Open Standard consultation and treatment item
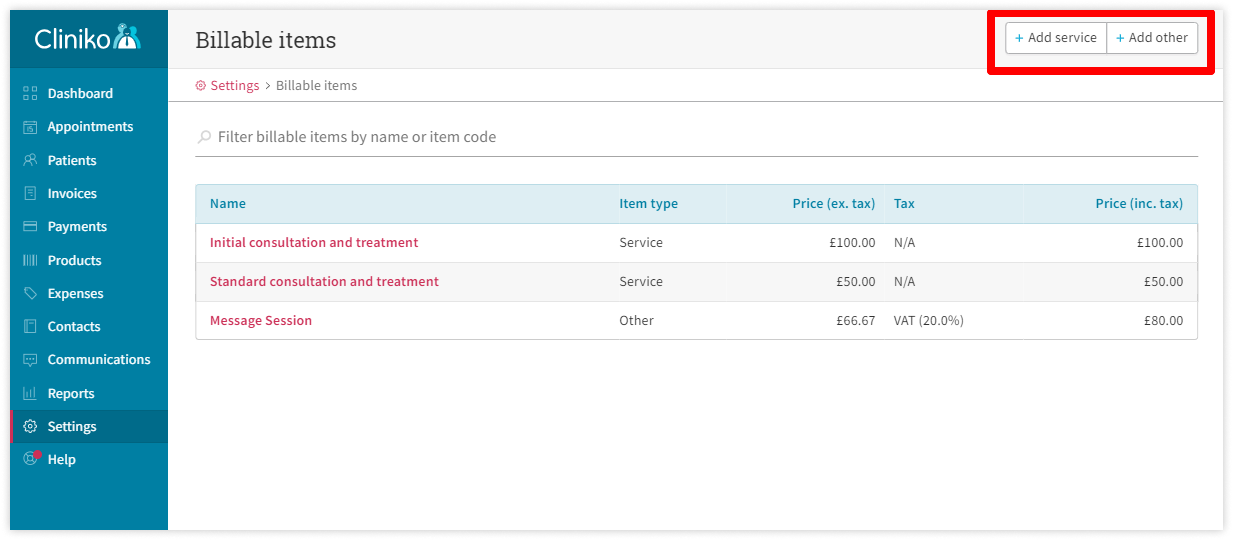This screenshot has height=540, width=1233. (324, 282)
